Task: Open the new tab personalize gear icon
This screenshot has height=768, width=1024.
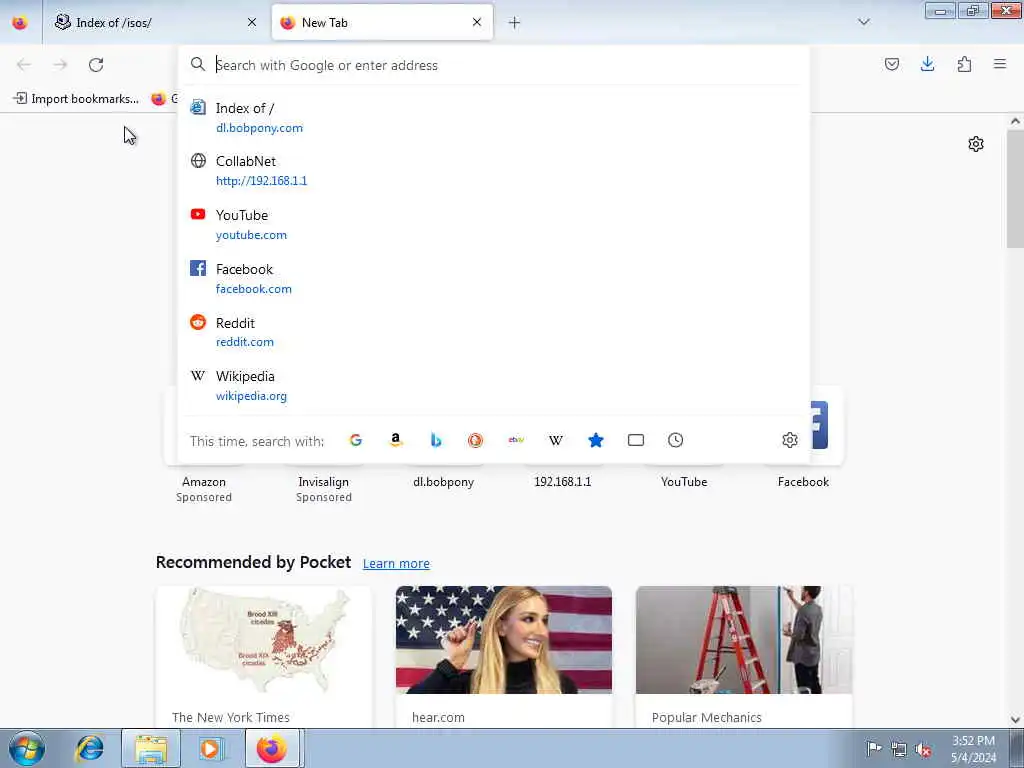Action: (976, 144)
